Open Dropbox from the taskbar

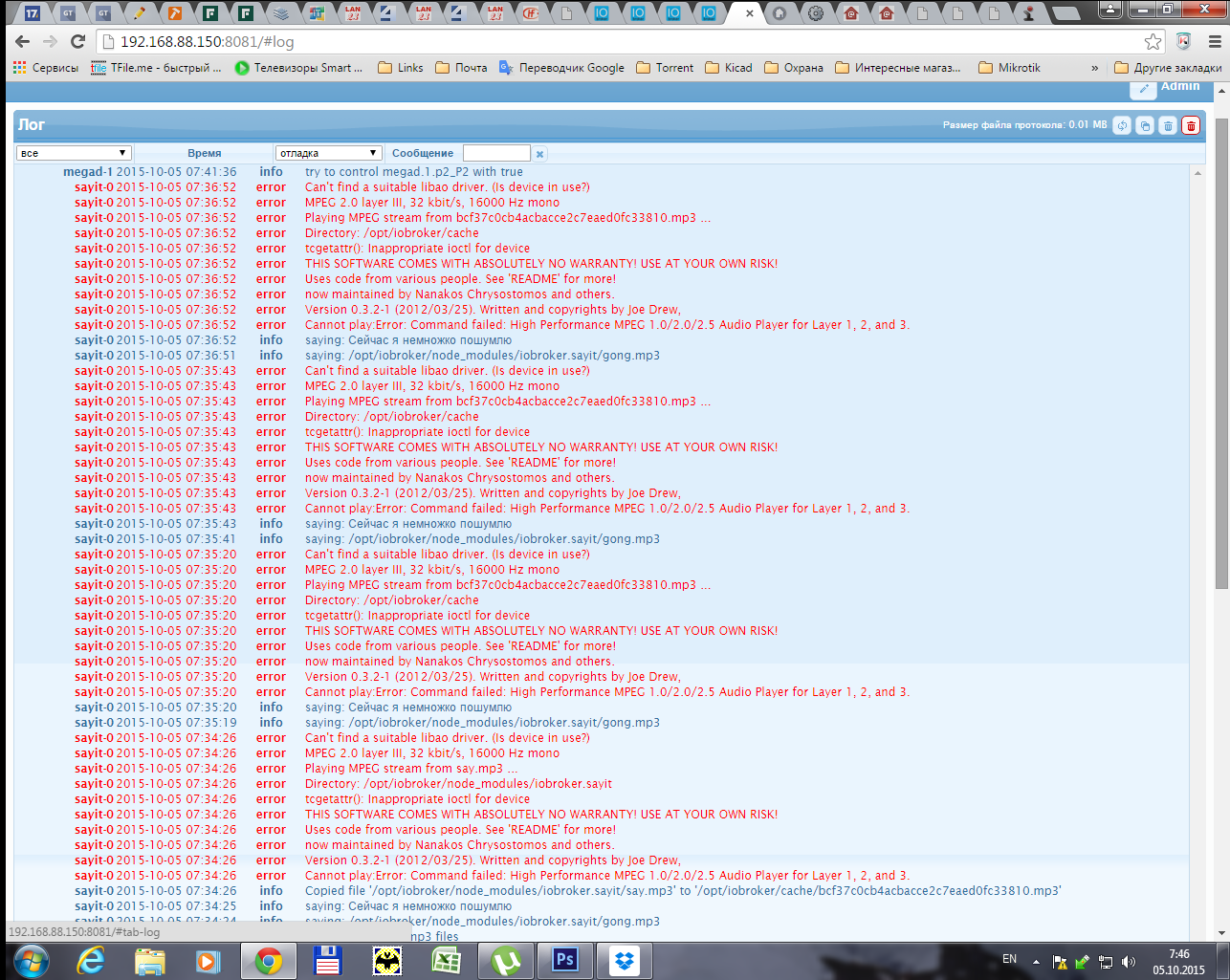click(x=624, y=961)
